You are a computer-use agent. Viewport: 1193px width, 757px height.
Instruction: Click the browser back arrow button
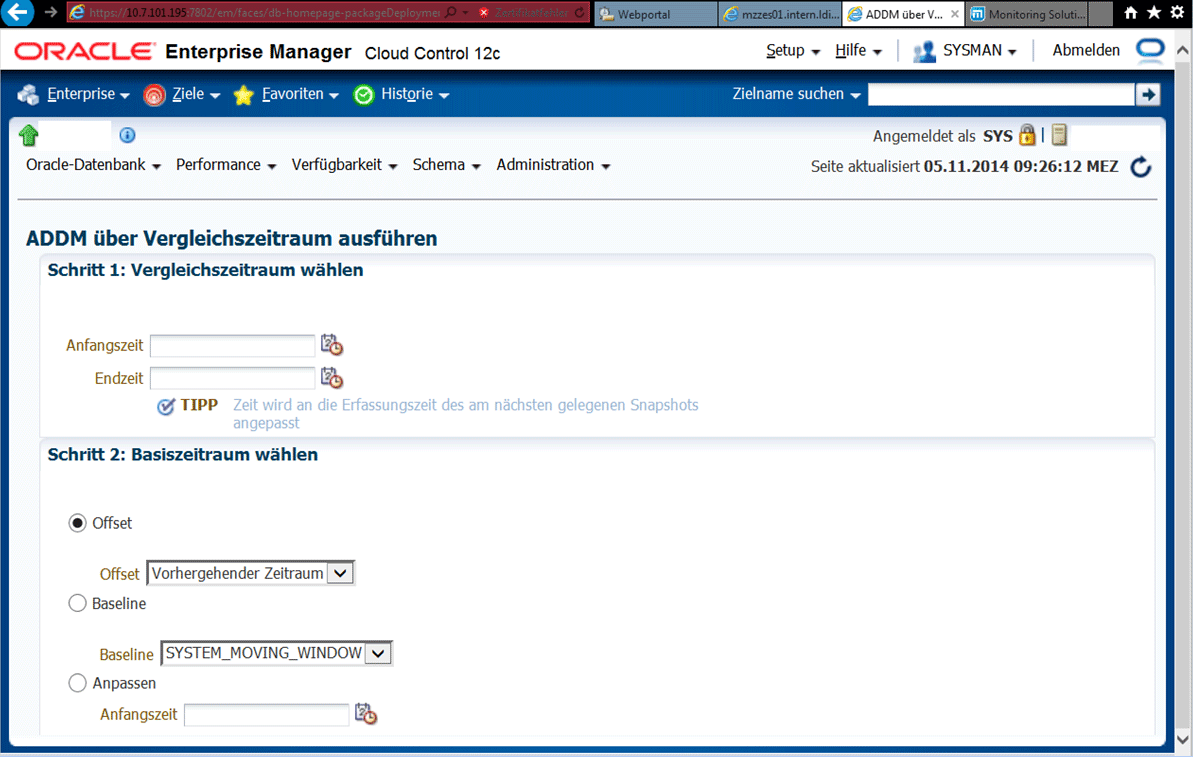click(19, 14)
